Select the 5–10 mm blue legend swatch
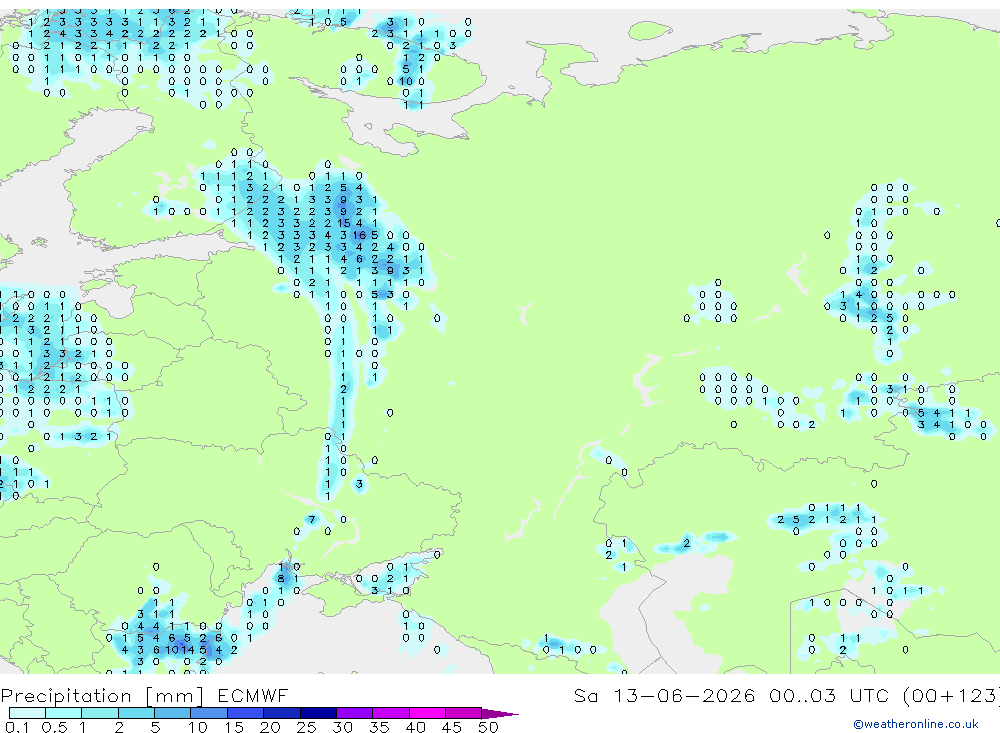Image resolution: width=1000 pixels, height=733 pixels. pyautogui.click(x=172, y=713)
